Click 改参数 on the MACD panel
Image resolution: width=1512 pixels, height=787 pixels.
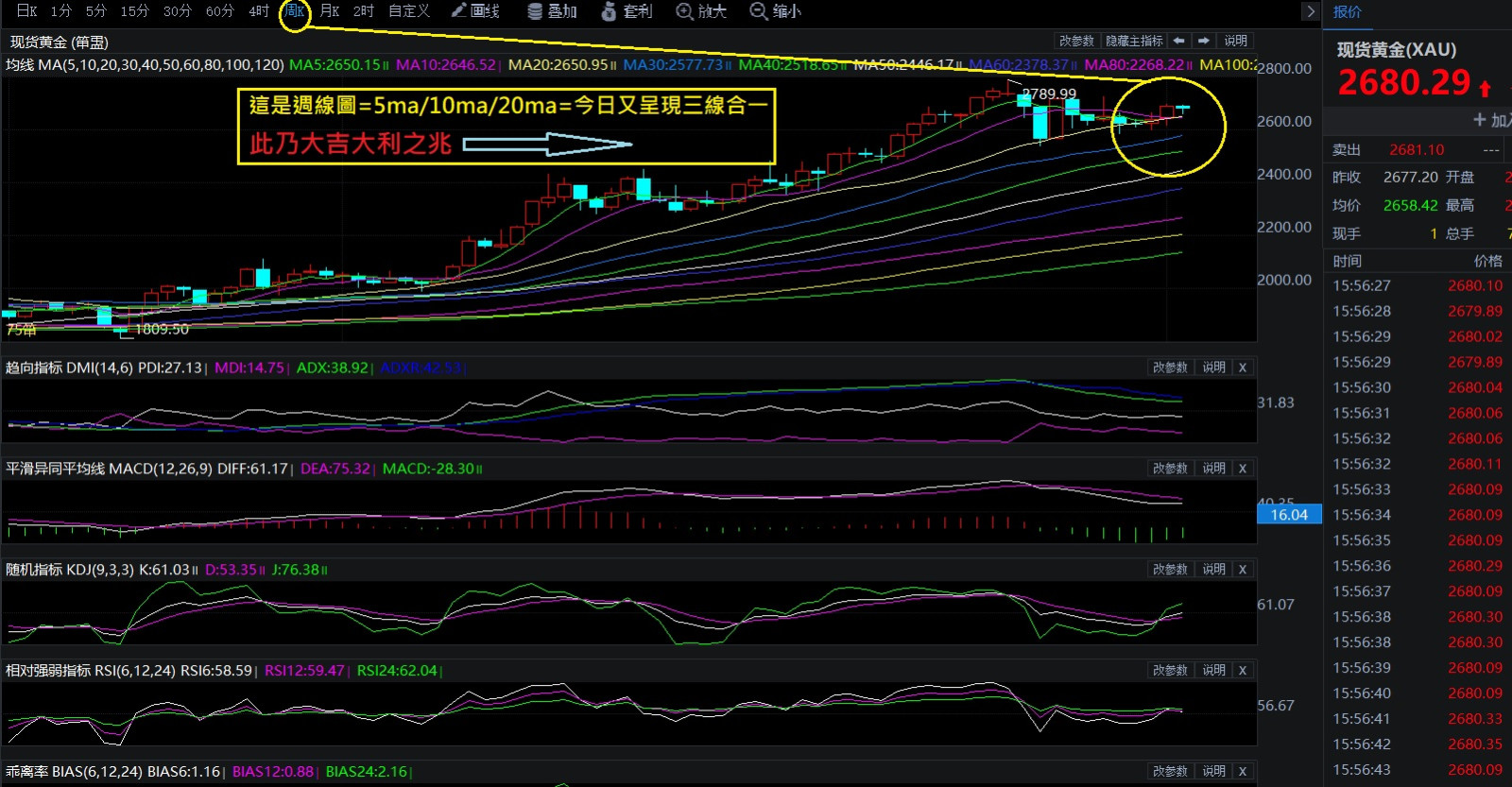tap(1170, 469)
